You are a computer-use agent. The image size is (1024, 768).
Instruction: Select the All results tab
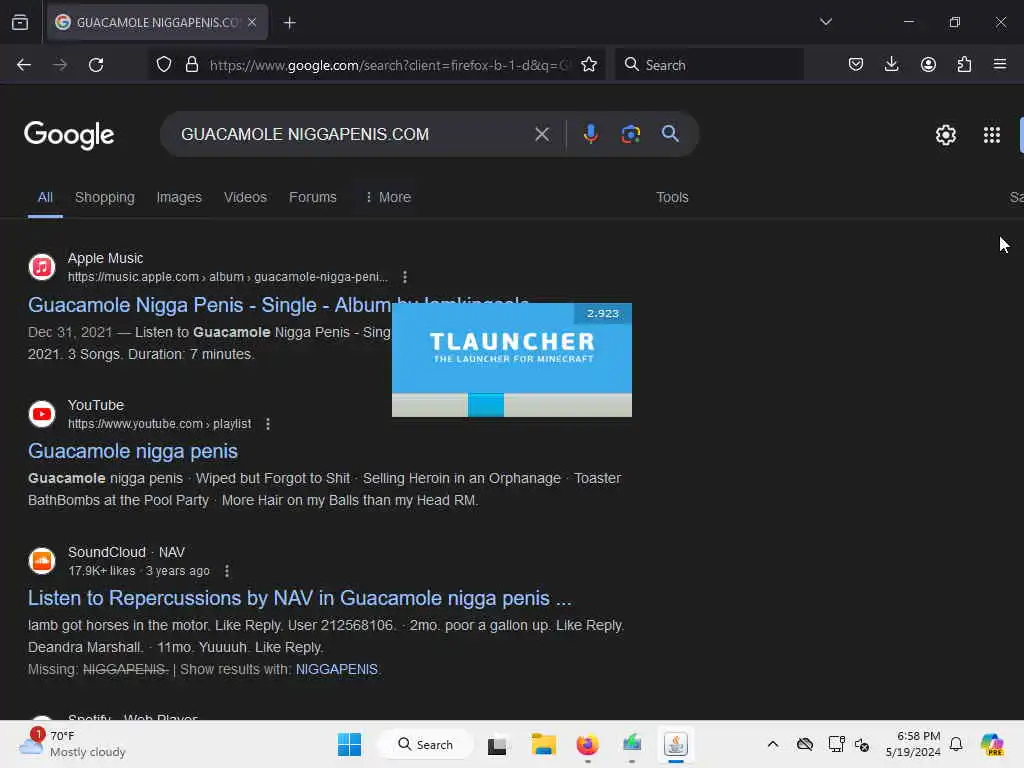(x=45, y=197)
